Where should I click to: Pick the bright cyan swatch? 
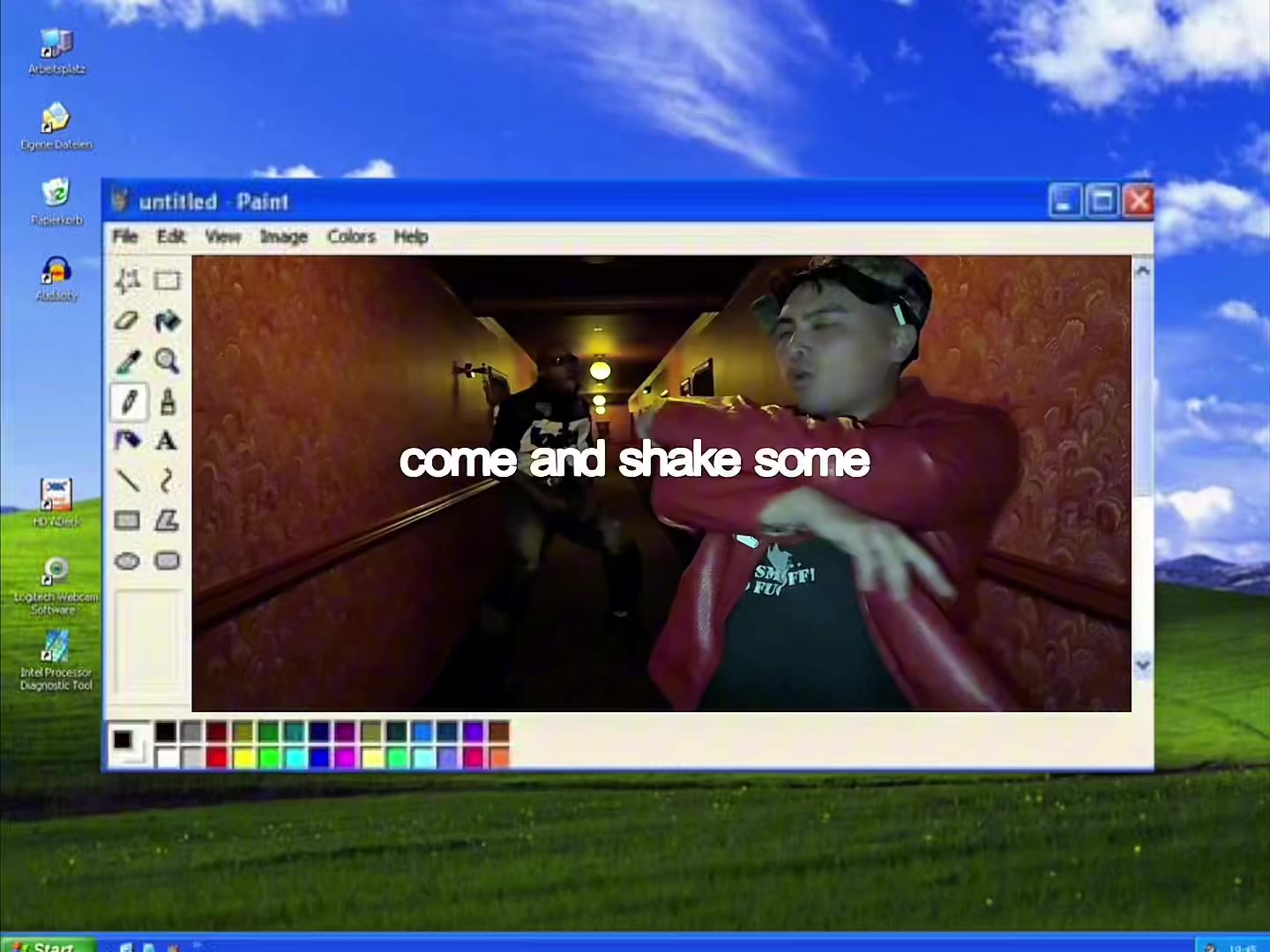295,757
